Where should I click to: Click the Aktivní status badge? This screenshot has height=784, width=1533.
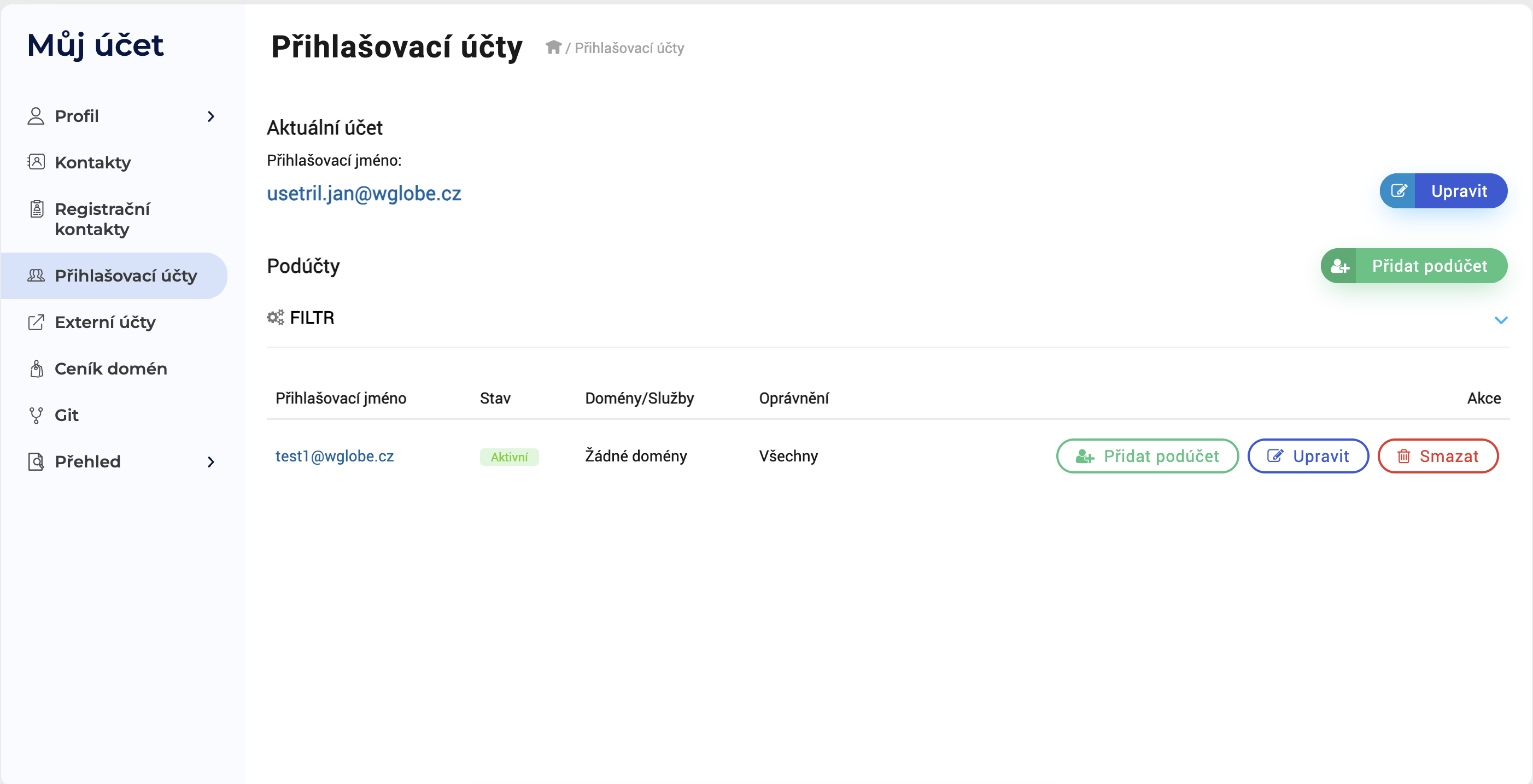coord(509,457)
